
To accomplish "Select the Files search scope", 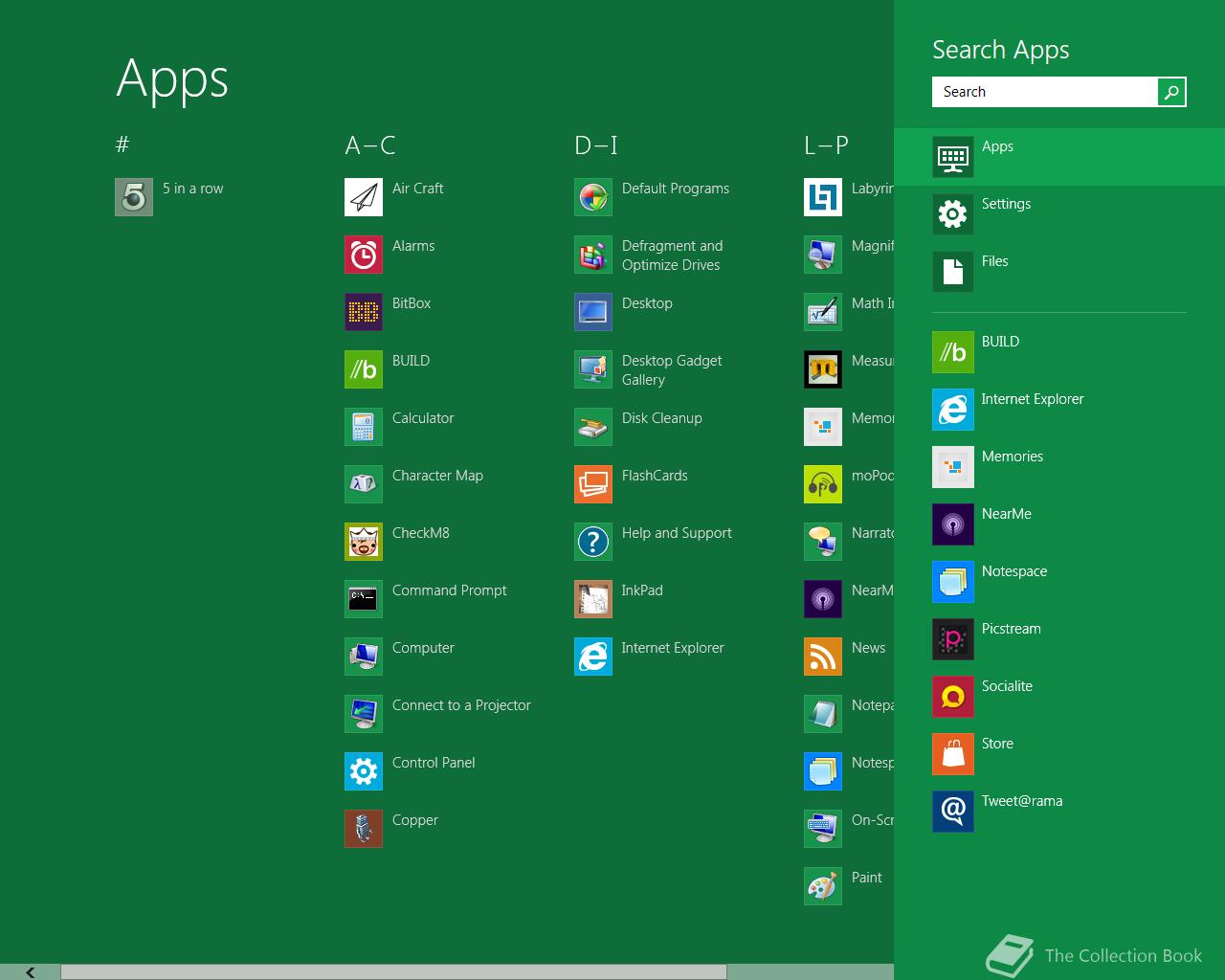I will pyautogui.click(x=1059, y=272).
